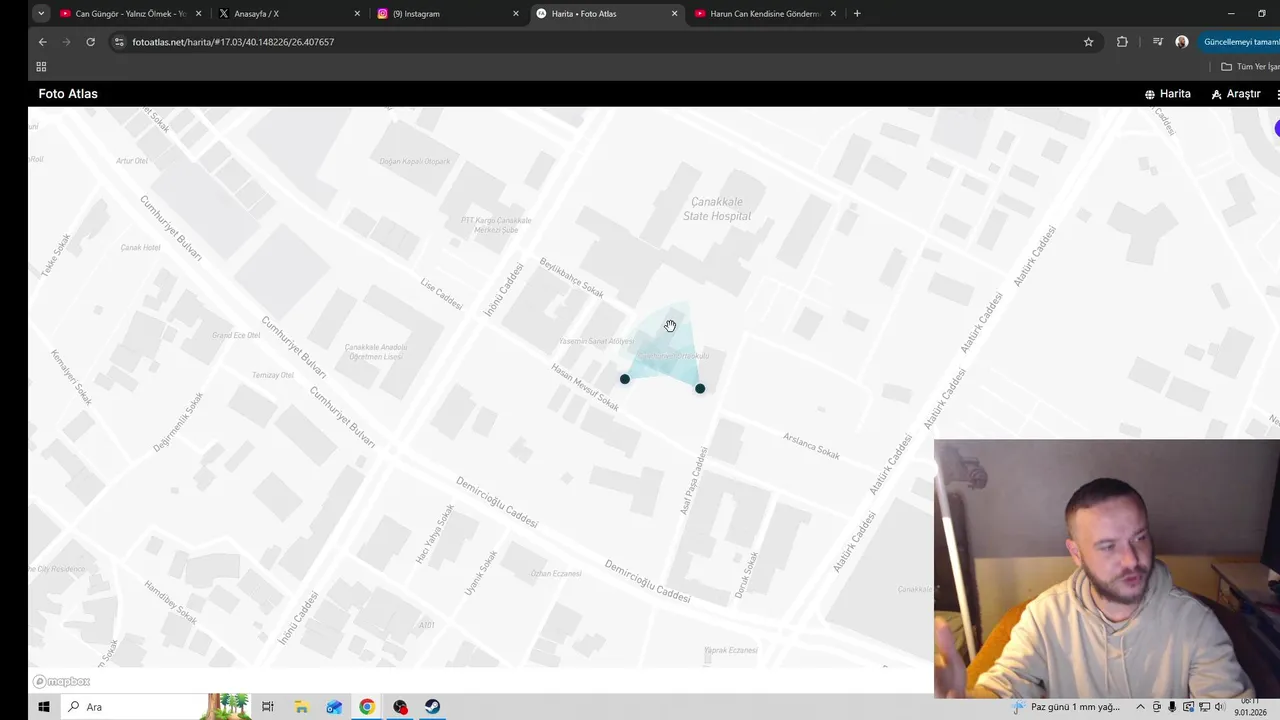1280x720 pixels.
Task: Open the apps grid in bookmarks bar
Action: (41, 67)
